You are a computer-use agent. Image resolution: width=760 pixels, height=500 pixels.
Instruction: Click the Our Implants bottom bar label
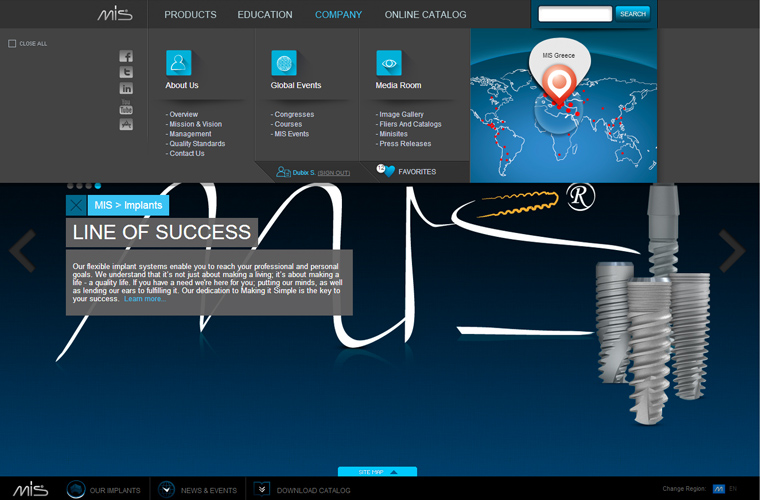[115, 490]
